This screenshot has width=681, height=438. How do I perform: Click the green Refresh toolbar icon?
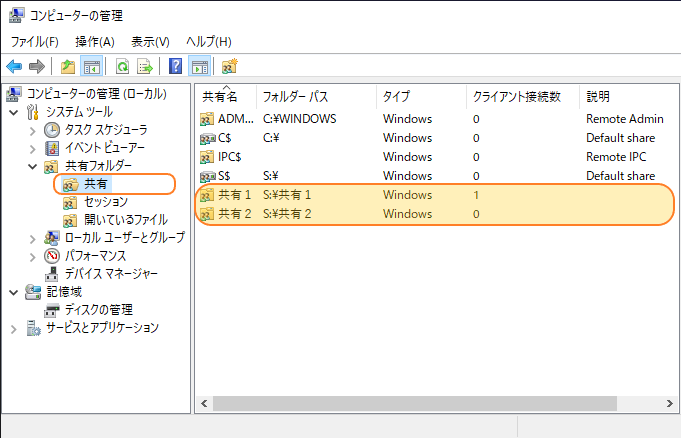point(122,66)
